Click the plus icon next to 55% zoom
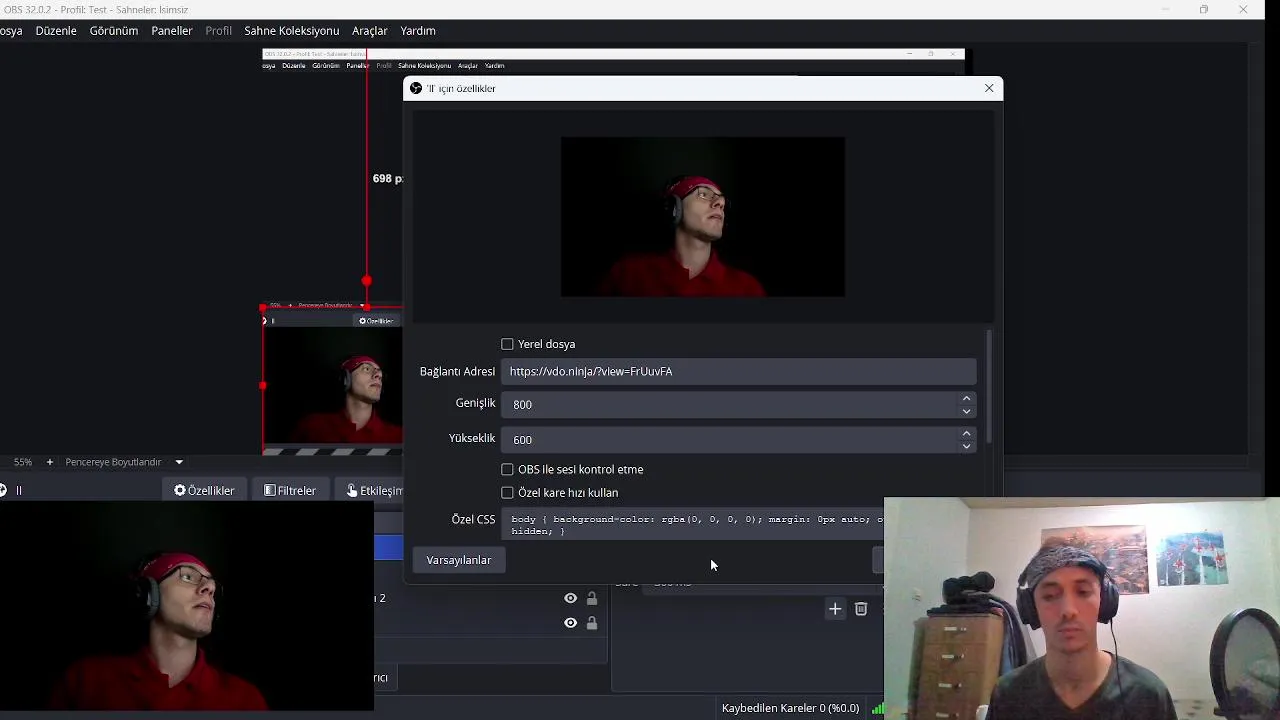 pyautogui.click(x=50, y=462)
